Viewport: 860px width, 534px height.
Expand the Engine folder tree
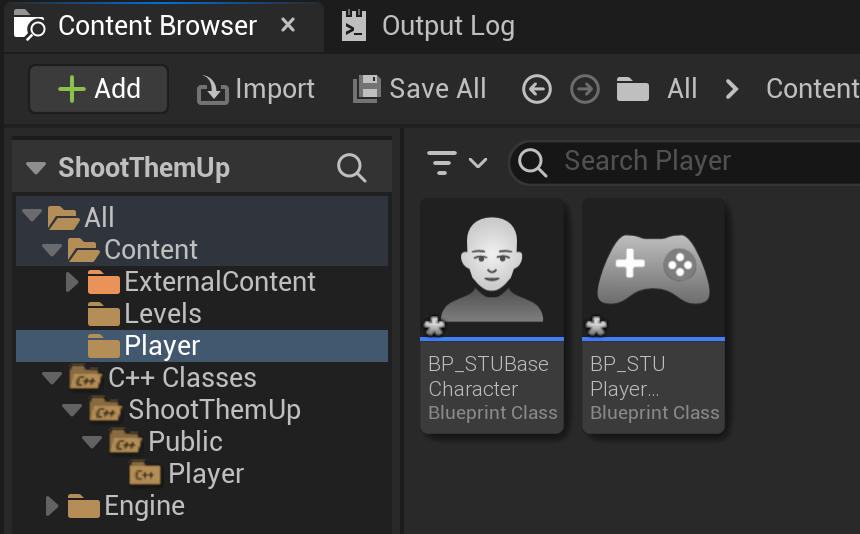pyautogui.click(x=52, y=505)
